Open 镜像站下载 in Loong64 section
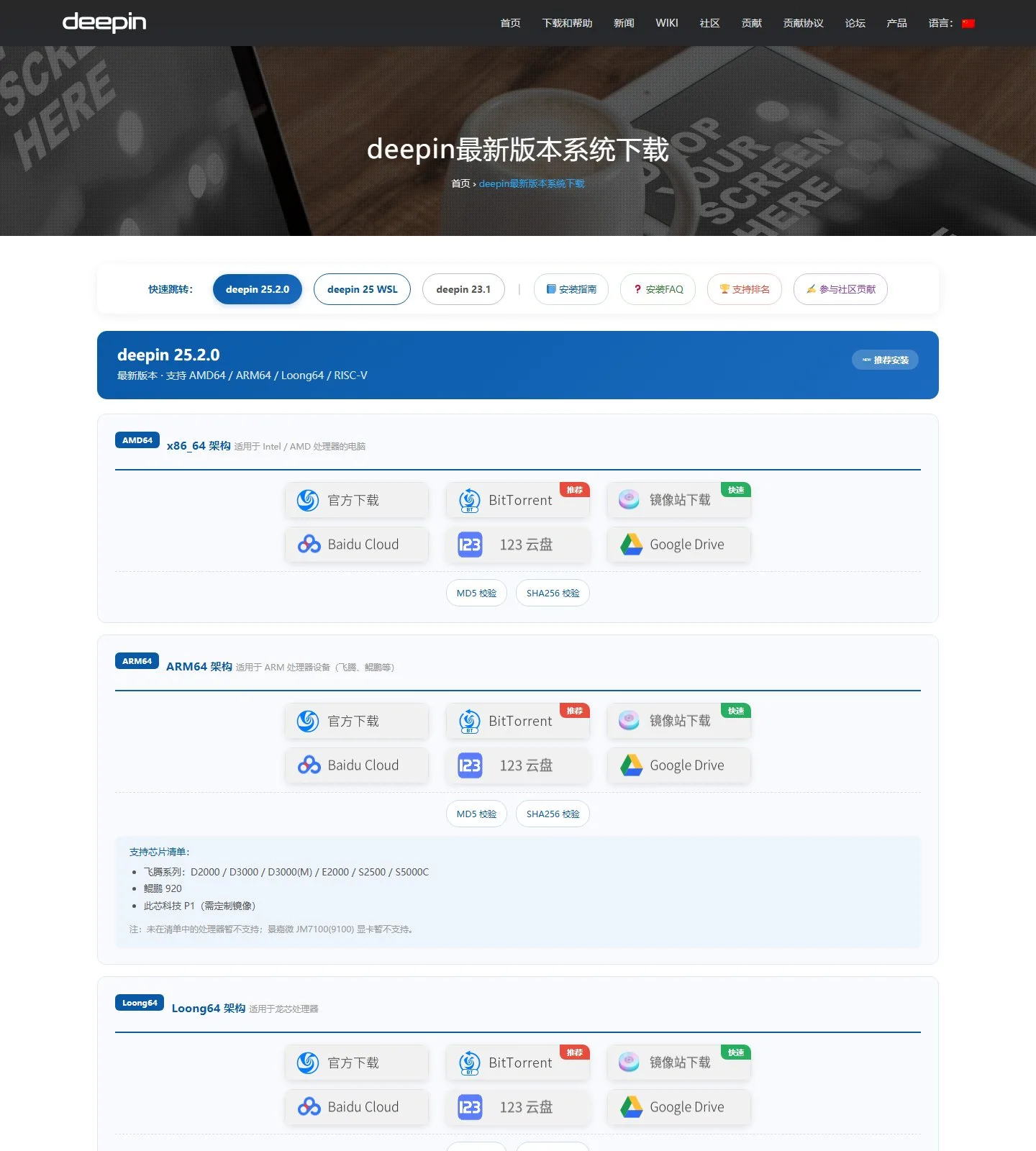Screen dimensions: 1036x1151 click(679, 1063)
